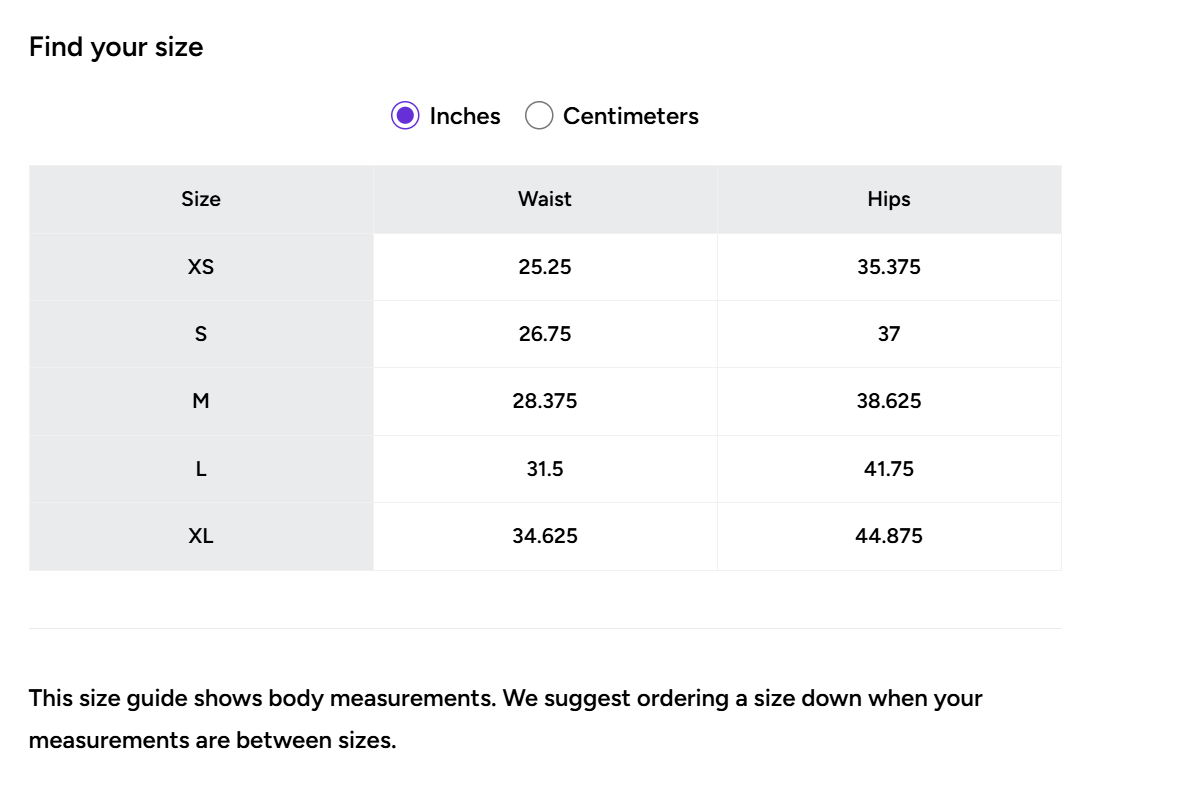Select the Inches radio button
The image size is (1188, 803).
404,116
